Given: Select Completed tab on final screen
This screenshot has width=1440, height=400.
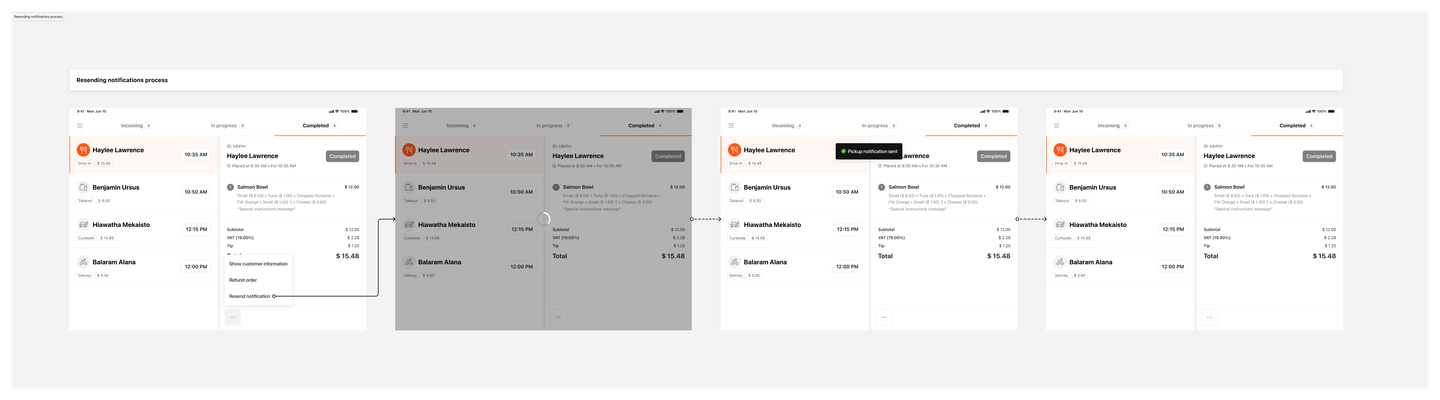Looking at the screenshot, I should pyautogui.click(x=1297, y=126).
